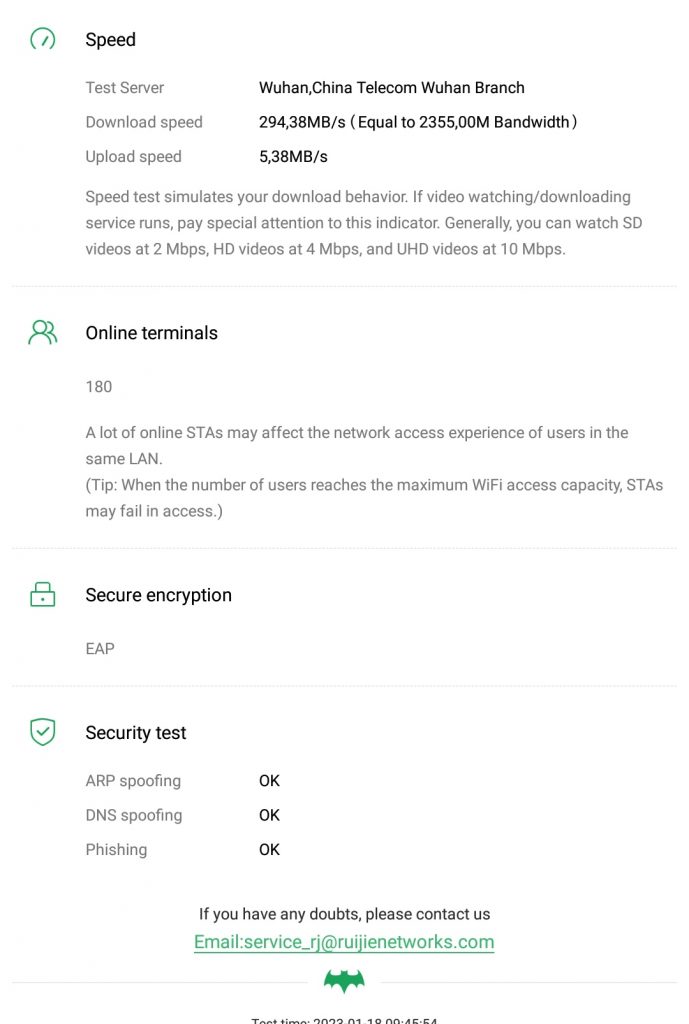Click the Secure encryption padlock icon
The height and width of the screenshot is (1024, 689).
point(43,595)
